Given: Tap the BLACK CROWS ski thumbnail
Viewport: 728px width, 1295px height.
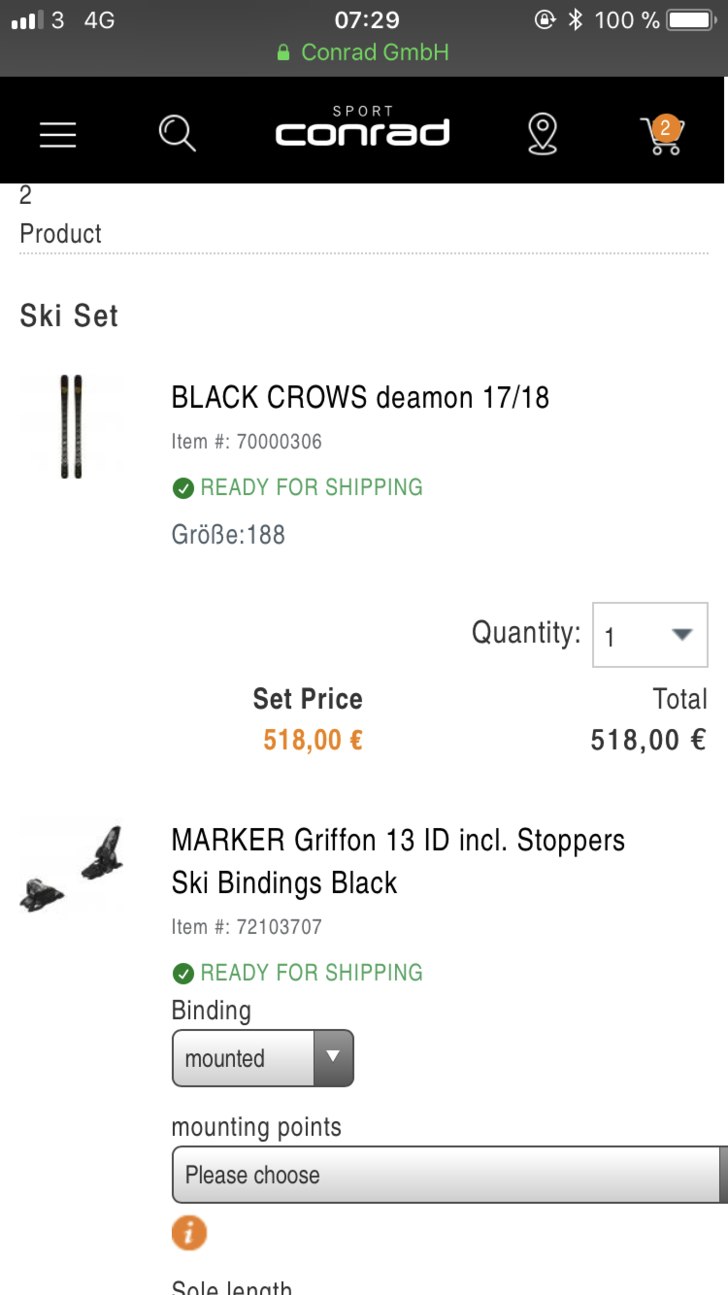Looking at the screenshot, I should pos(71,427).
